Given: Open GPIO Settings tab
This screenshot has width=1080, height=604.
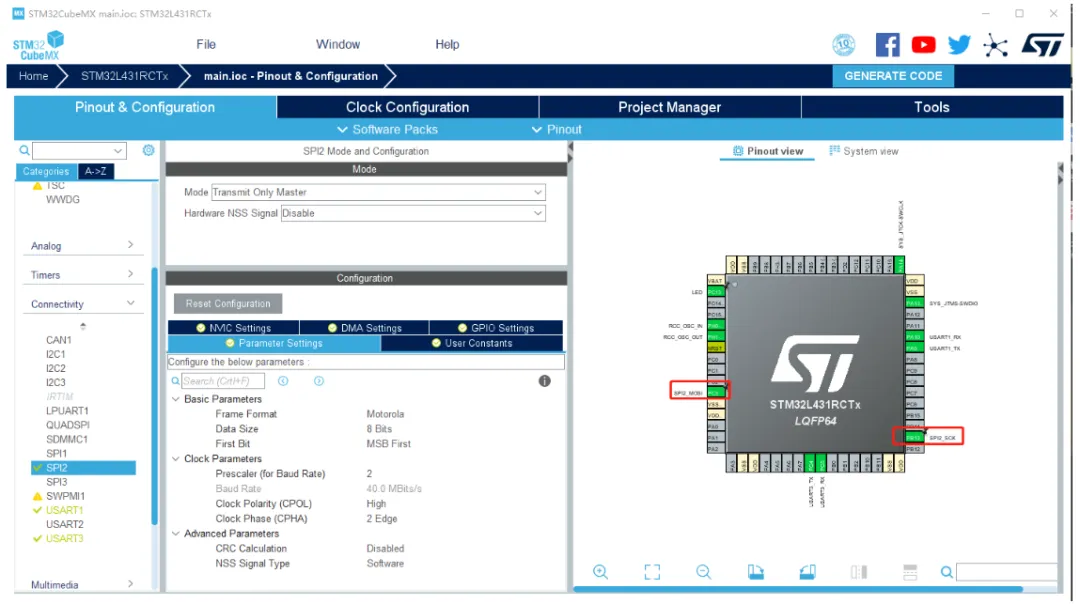Looking at the screenshot, I should tap(496, 328).
